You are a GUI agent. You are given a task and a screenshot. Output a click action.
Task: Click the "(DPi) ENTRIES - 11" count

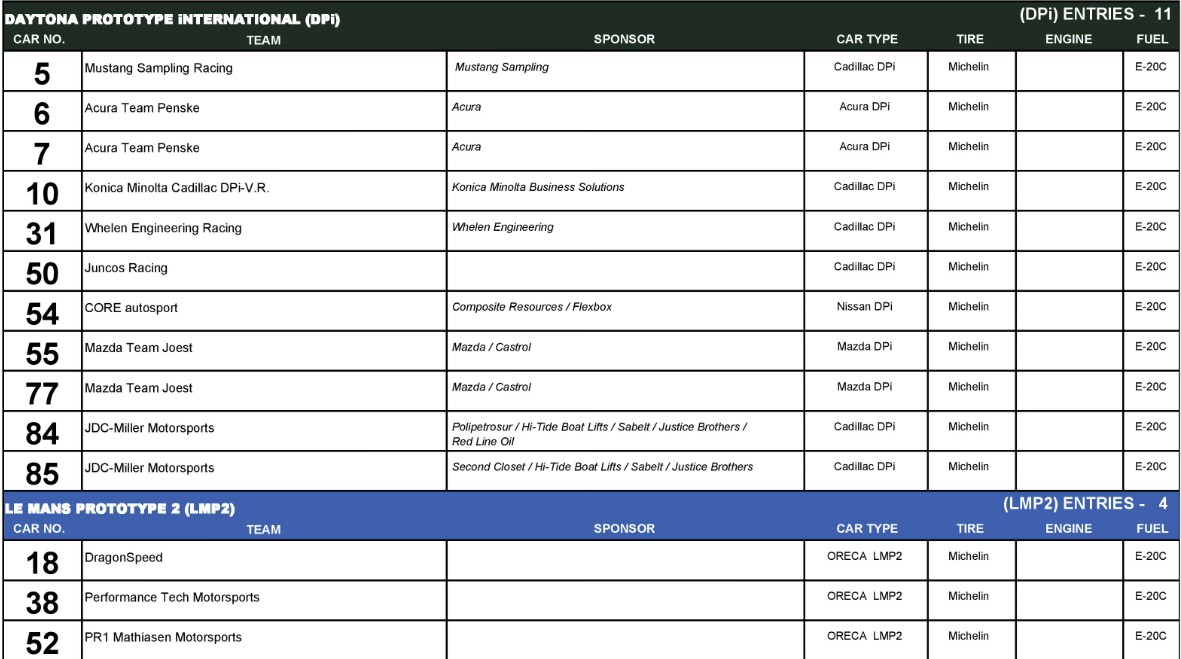pyautogui.click(x=1095, y=14)
